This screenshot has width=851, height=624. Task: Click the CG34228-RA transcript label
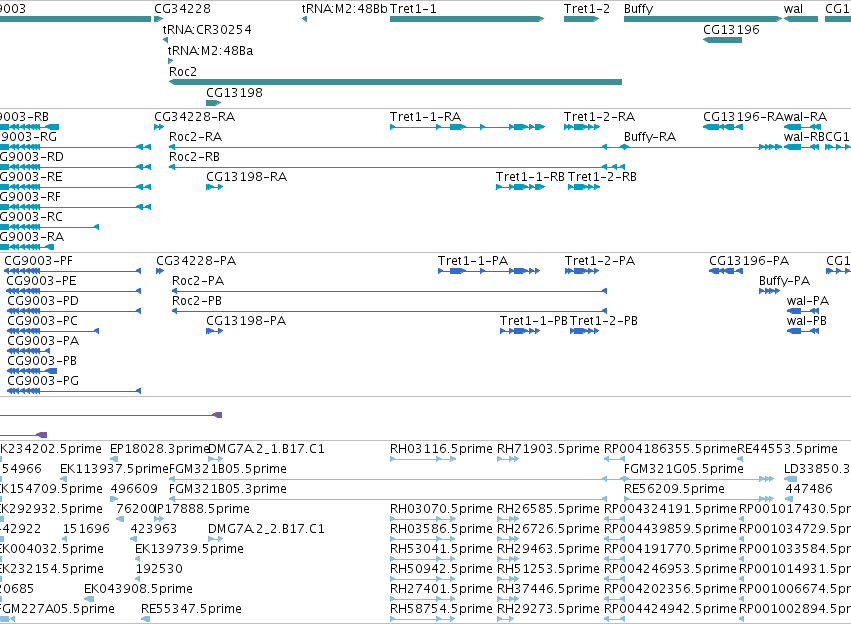point(195,117)
